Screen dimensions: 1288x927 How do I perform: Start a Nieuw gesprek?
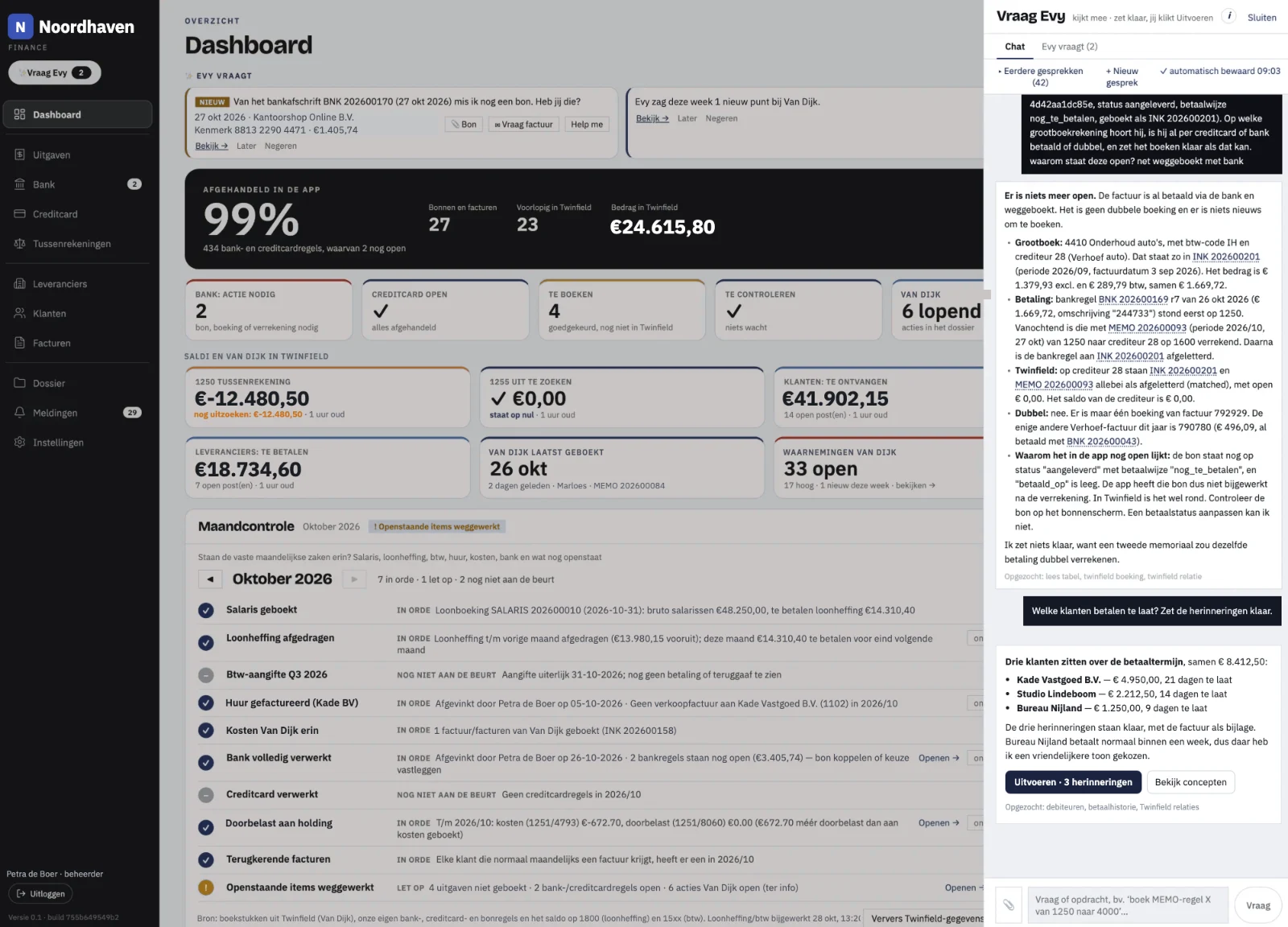(x=1122, y=76)
